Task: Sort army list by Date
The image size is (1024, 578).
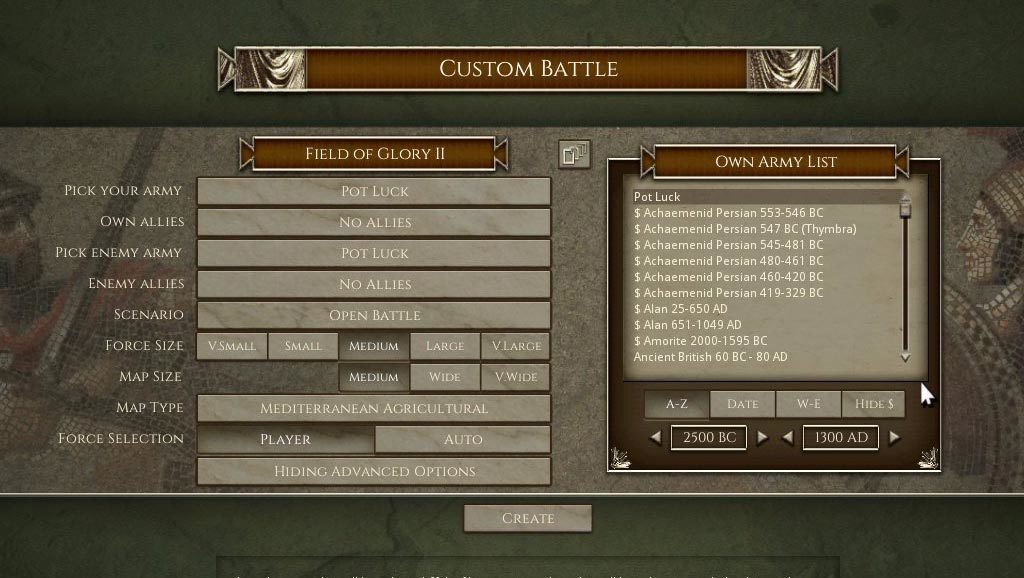Action: [x=743, y=404]
